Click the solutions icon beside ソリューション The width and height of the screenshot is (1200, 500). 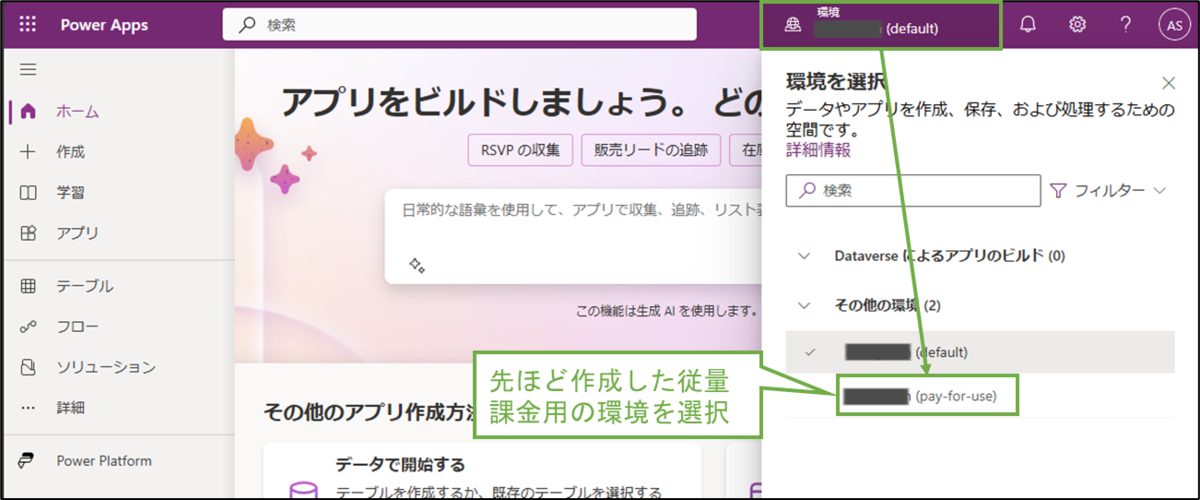pos(28,367)
